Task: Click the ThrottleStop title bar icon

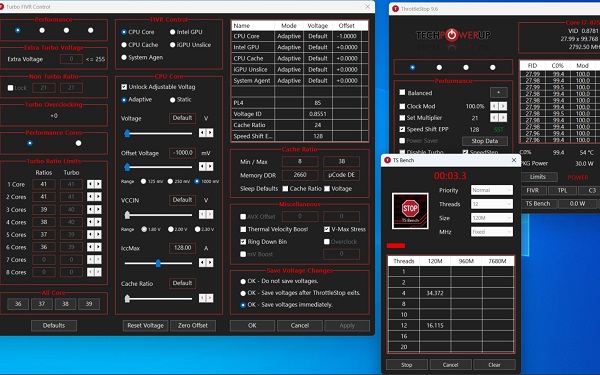Action: [x=395, y=9]
